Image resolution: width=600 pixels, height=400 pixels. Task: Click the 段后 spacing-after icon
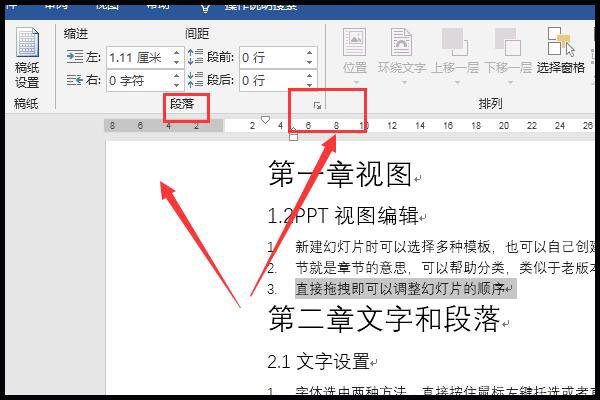(x=195, y=80)
